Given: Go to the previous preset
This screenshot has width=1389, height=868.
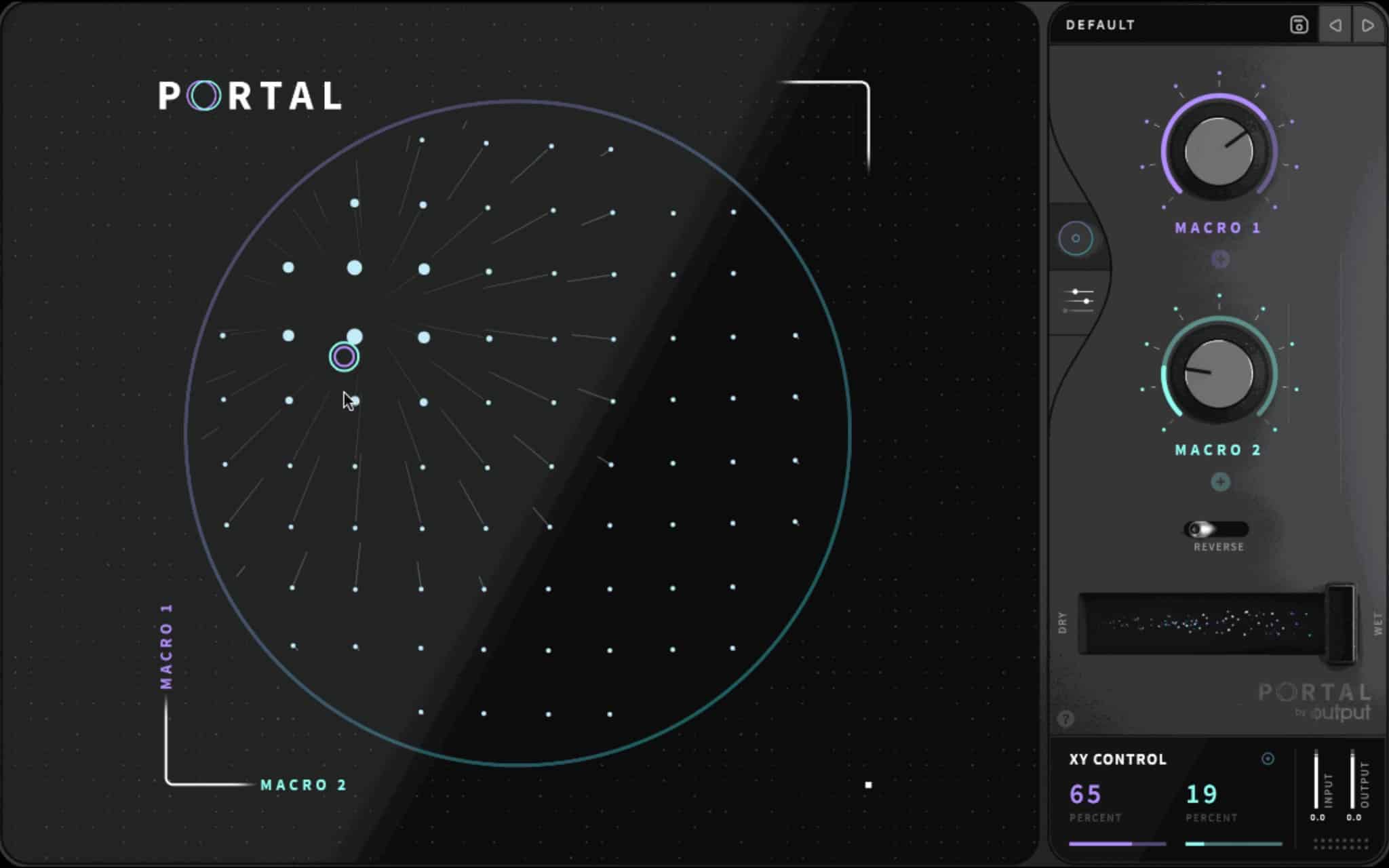Looking at the screenshot, I should pyautogui.click(x=1335, y=25).
